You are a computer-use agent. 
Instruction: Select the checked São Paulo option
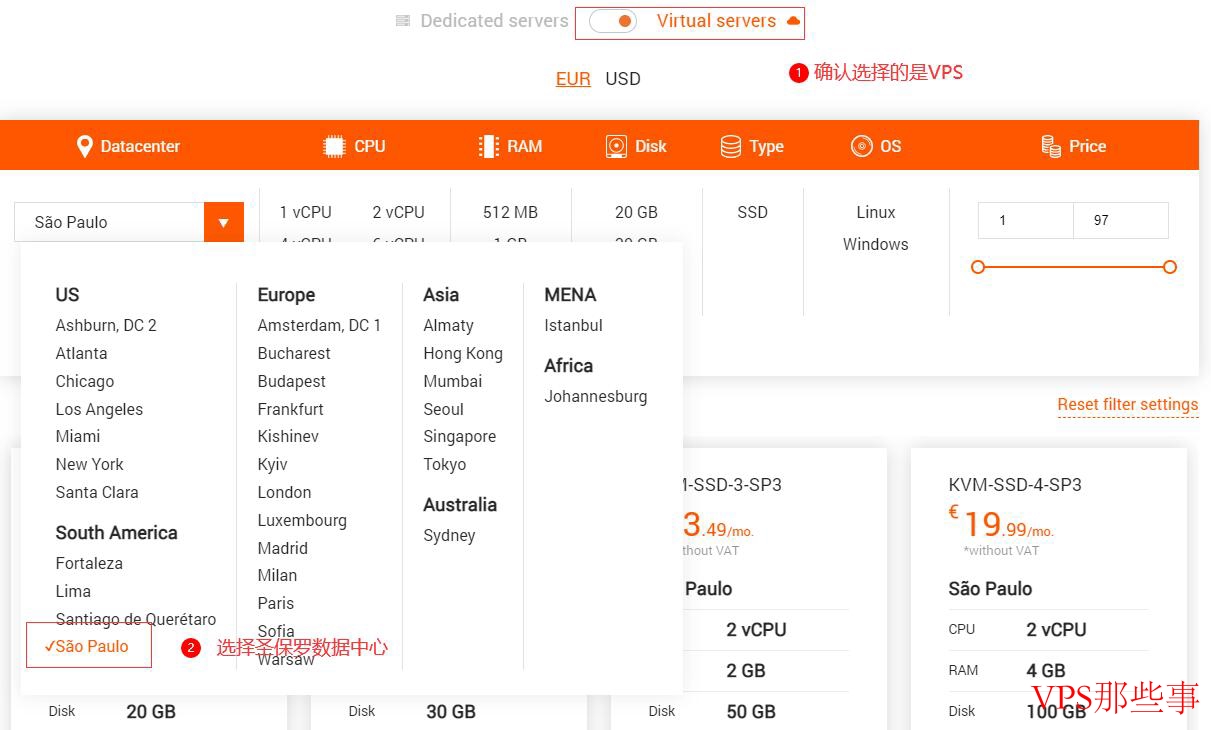tap(89, 646)
